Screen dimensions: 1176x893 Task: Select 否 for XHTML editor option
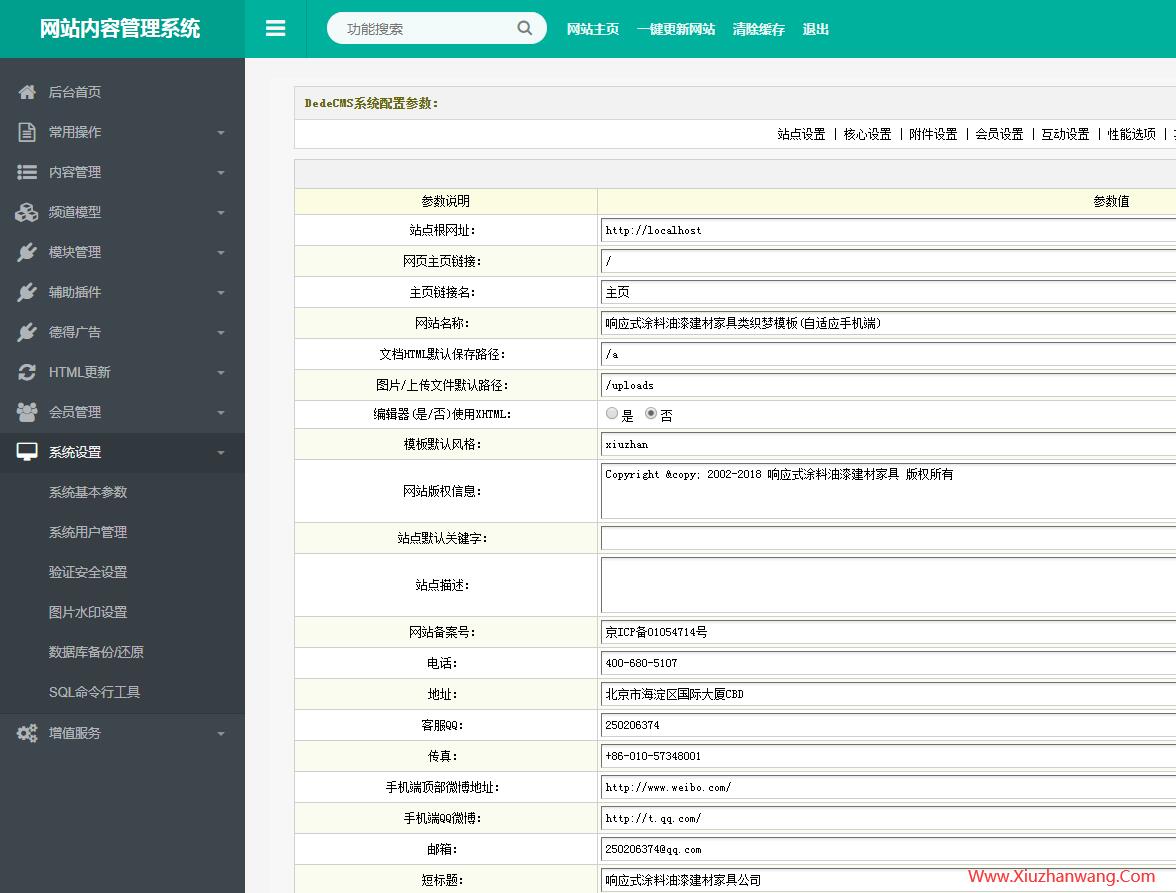tap(649, 412)
